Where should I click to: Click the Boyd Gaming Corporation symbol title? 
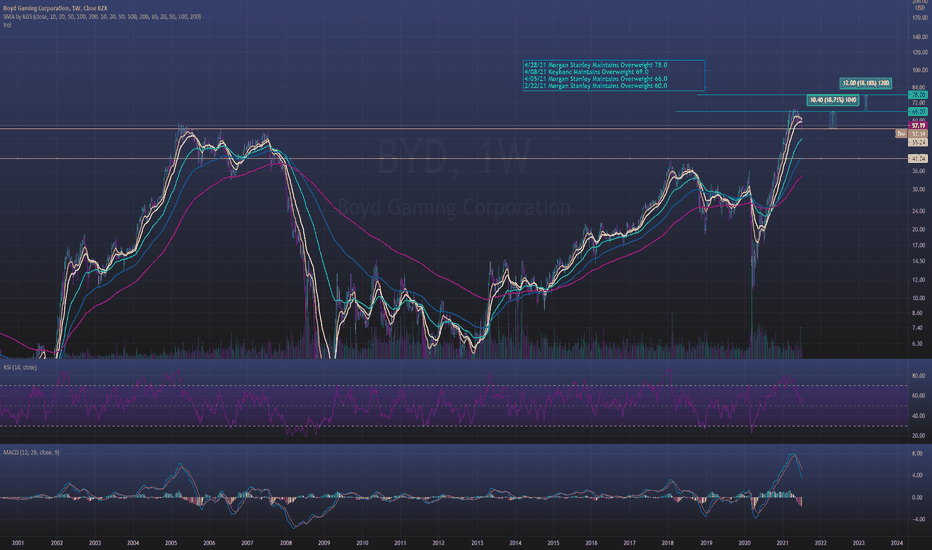[x=55, y=8]
